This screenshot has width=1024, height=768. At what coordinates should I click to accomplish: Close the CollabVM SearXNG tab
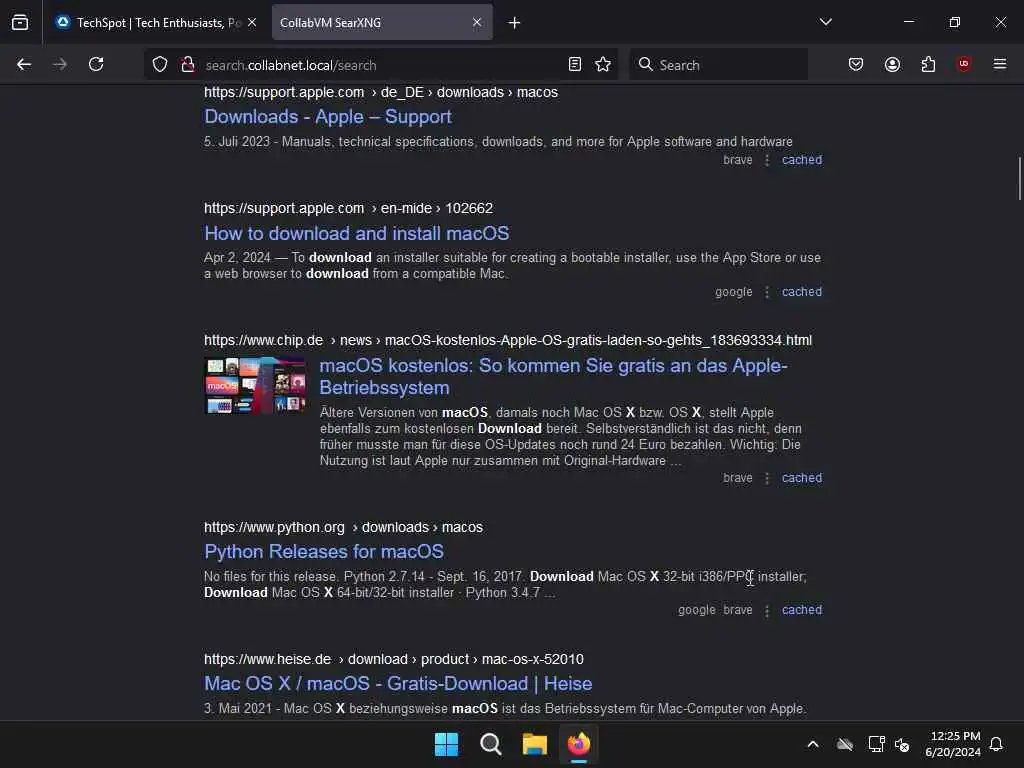477,22
